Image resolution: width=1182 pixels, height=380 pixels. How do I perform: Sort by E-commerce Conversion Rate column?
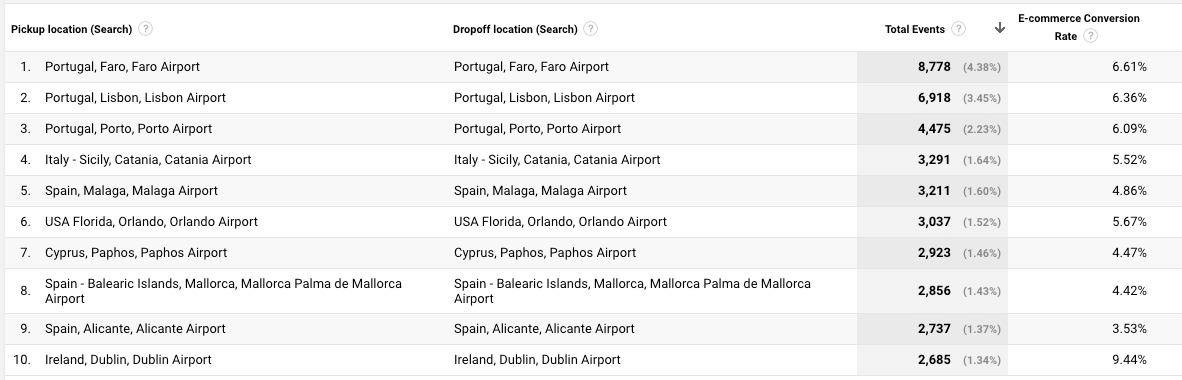tap(1079, 27)
